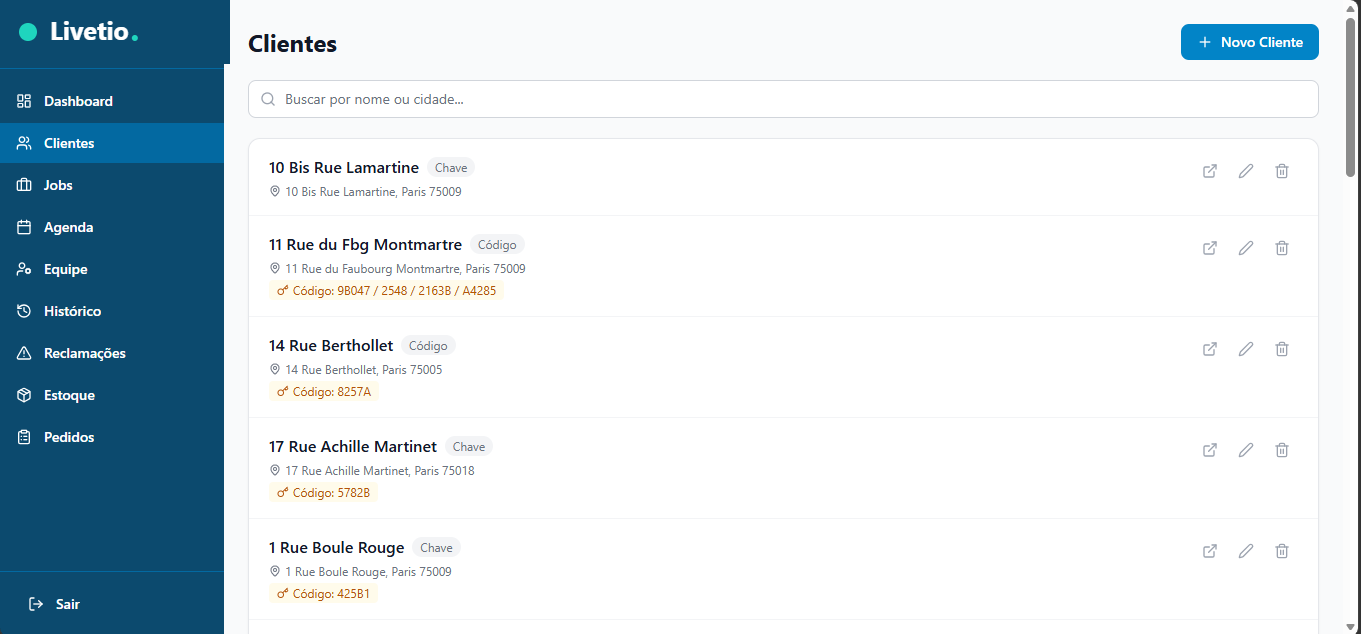This screenshot has width=1361, height=634.
Task: Open the Dashboard menu item
Action: pos(112,101)
